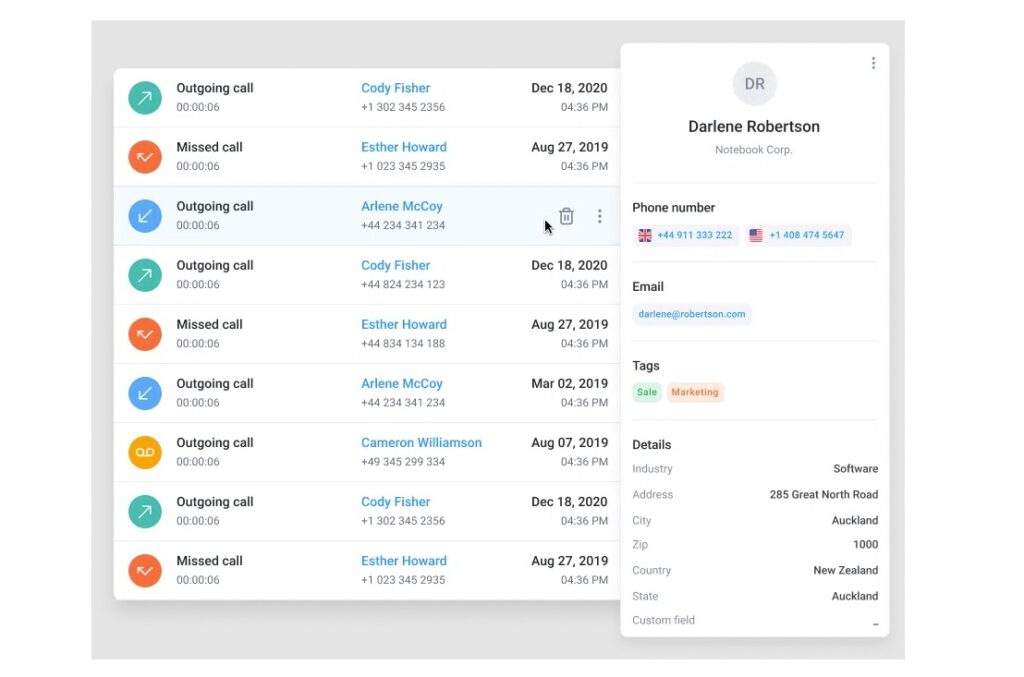Select the Sale tag
The height and width of the screenshot is (677, 1024).
pyautogui.click(x=647, y=392)
